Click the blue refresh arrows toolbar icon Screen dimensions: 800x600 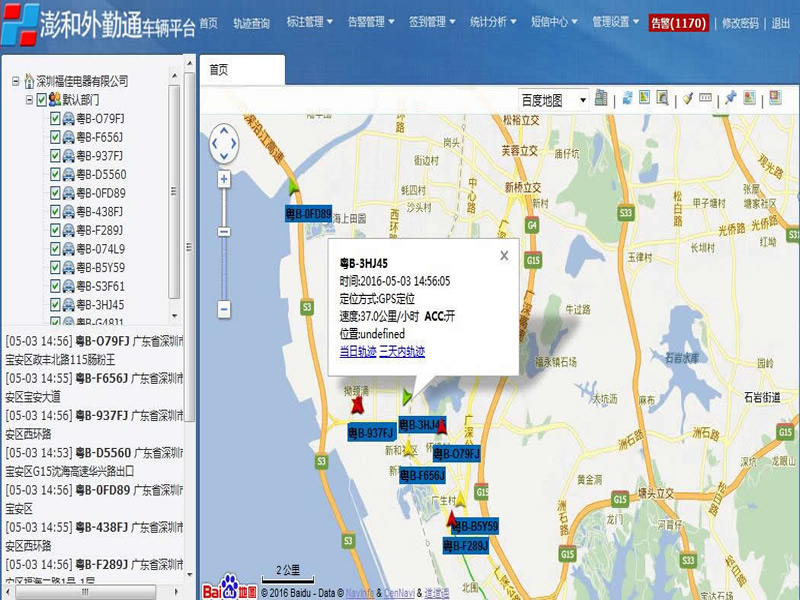(628, 97)
